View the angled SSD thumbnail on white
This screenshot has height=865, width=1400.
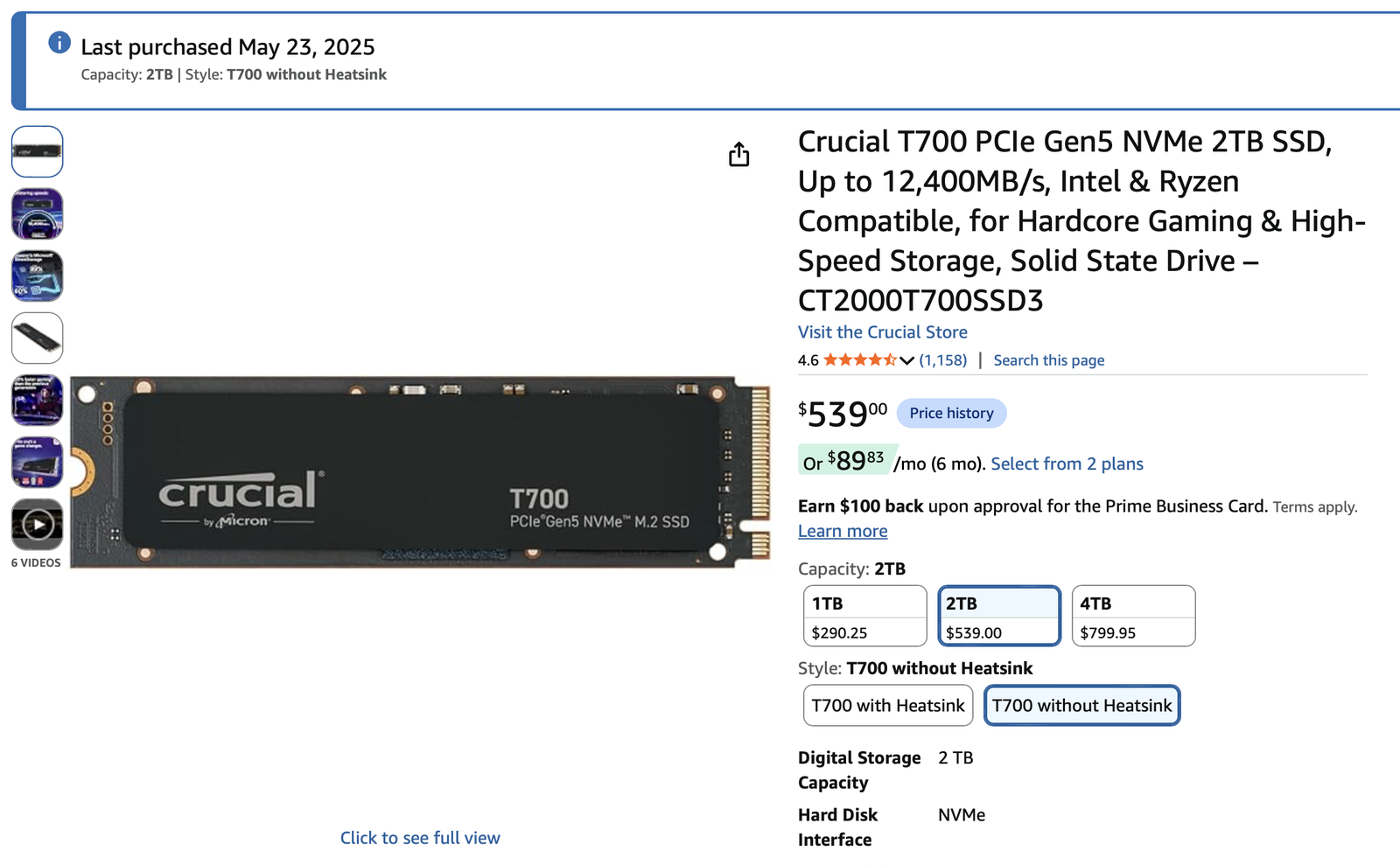pos(37,338)
